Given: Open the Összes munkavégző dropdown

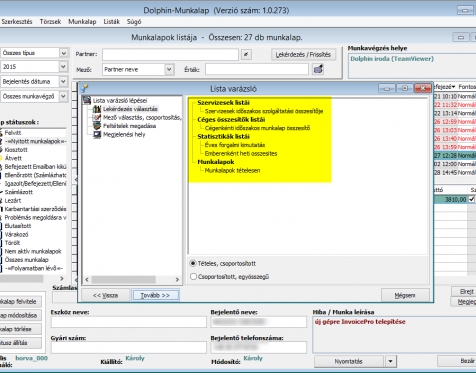Looking at the screenshot, I should [63, 96].
